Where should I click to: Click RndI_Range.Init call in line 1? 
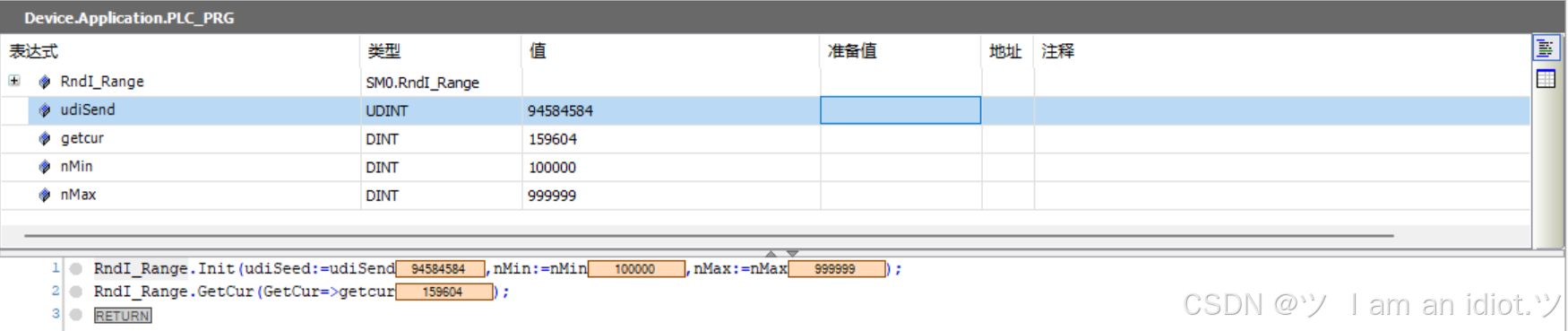coord(164,268)
